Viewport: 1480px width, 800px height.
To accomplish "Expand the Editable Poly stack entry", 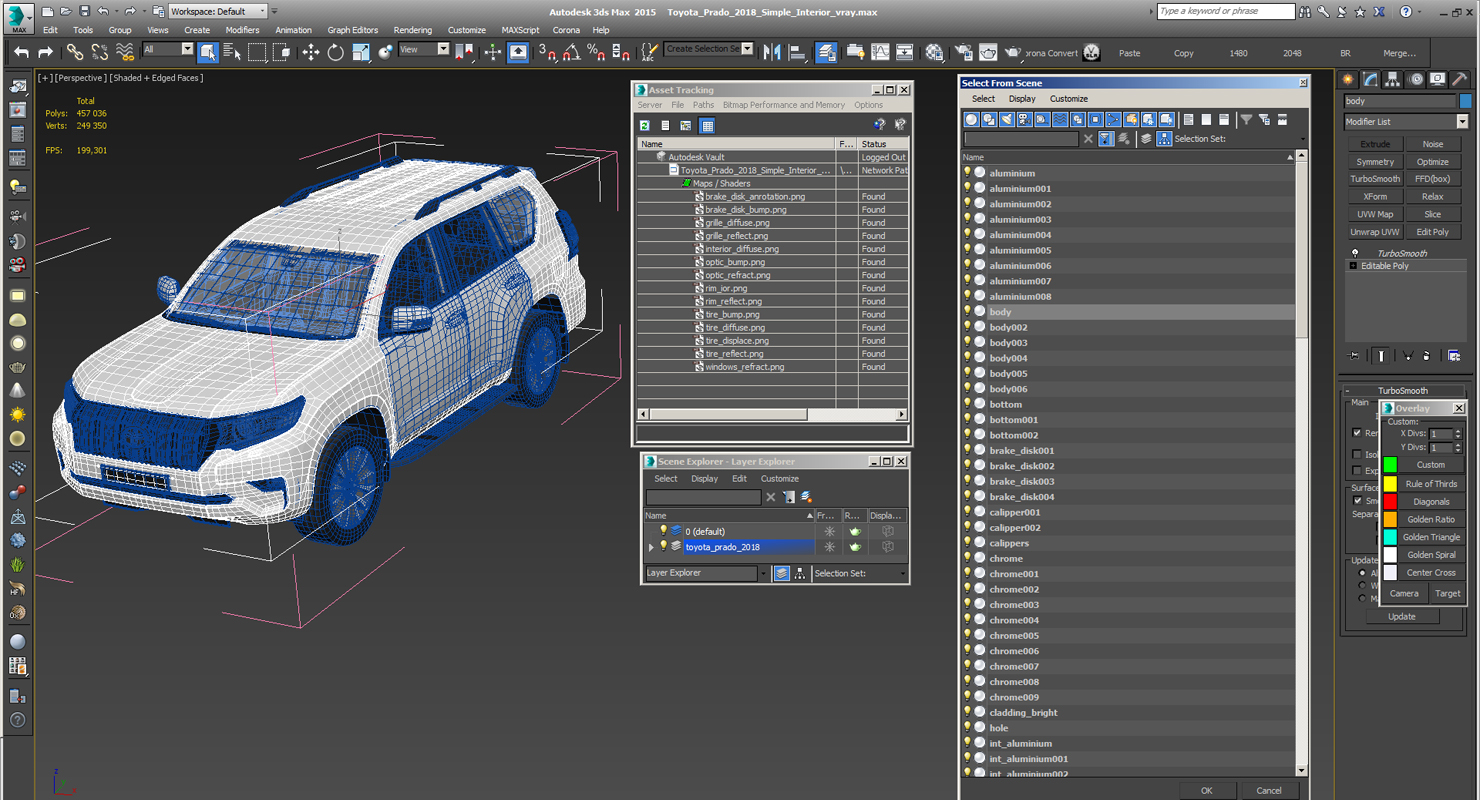I will (x=1353, y=266).
